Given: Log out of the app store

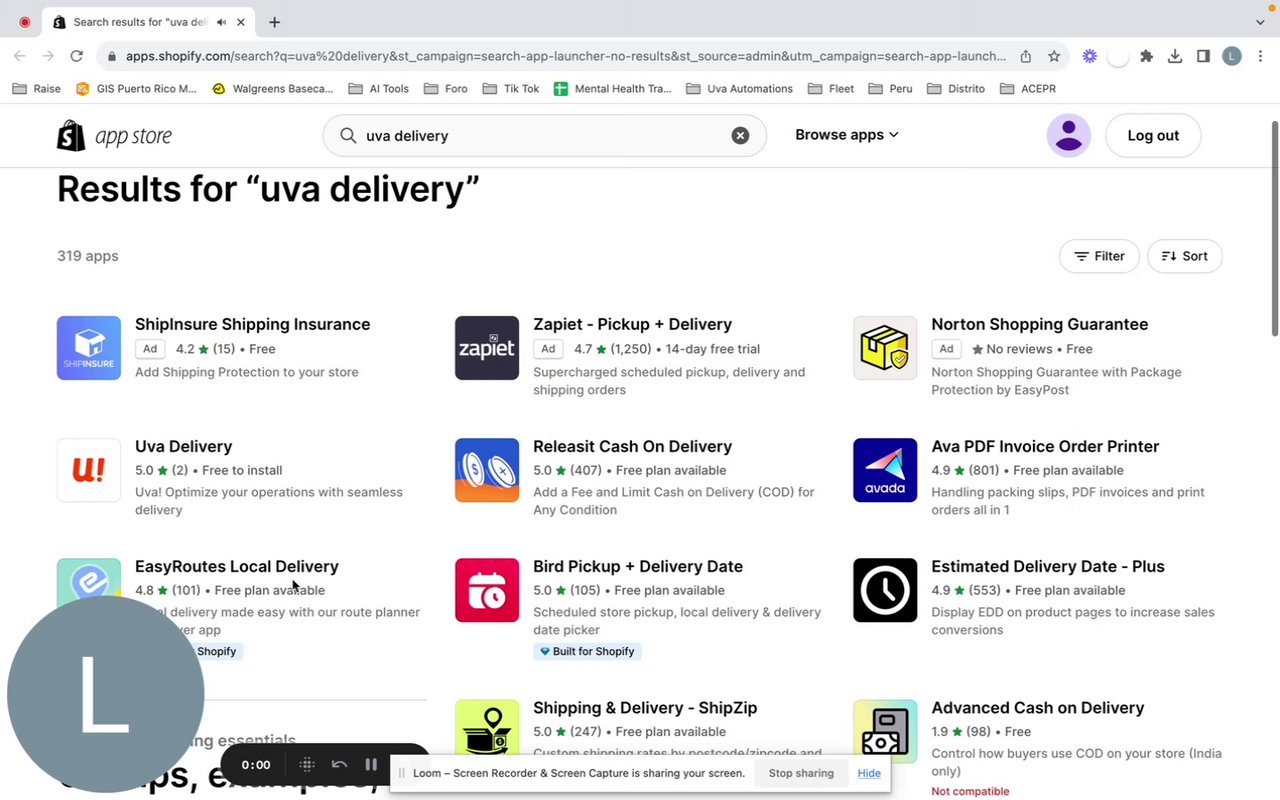Looking at the screenshot, I should pos(1153,135).
